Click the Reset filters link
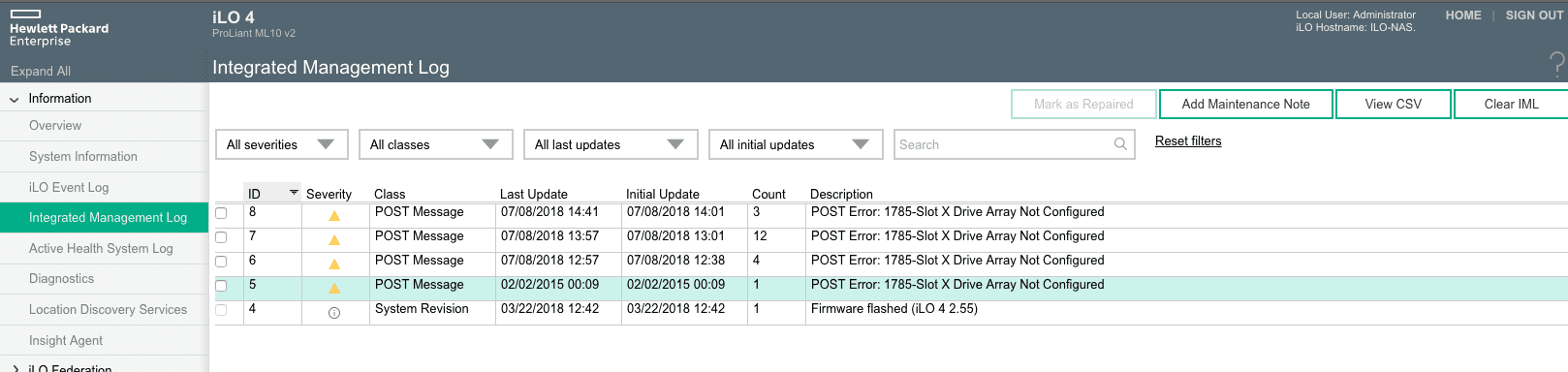Screen dimensions: 1568x372 click(x=1188, y=140)
